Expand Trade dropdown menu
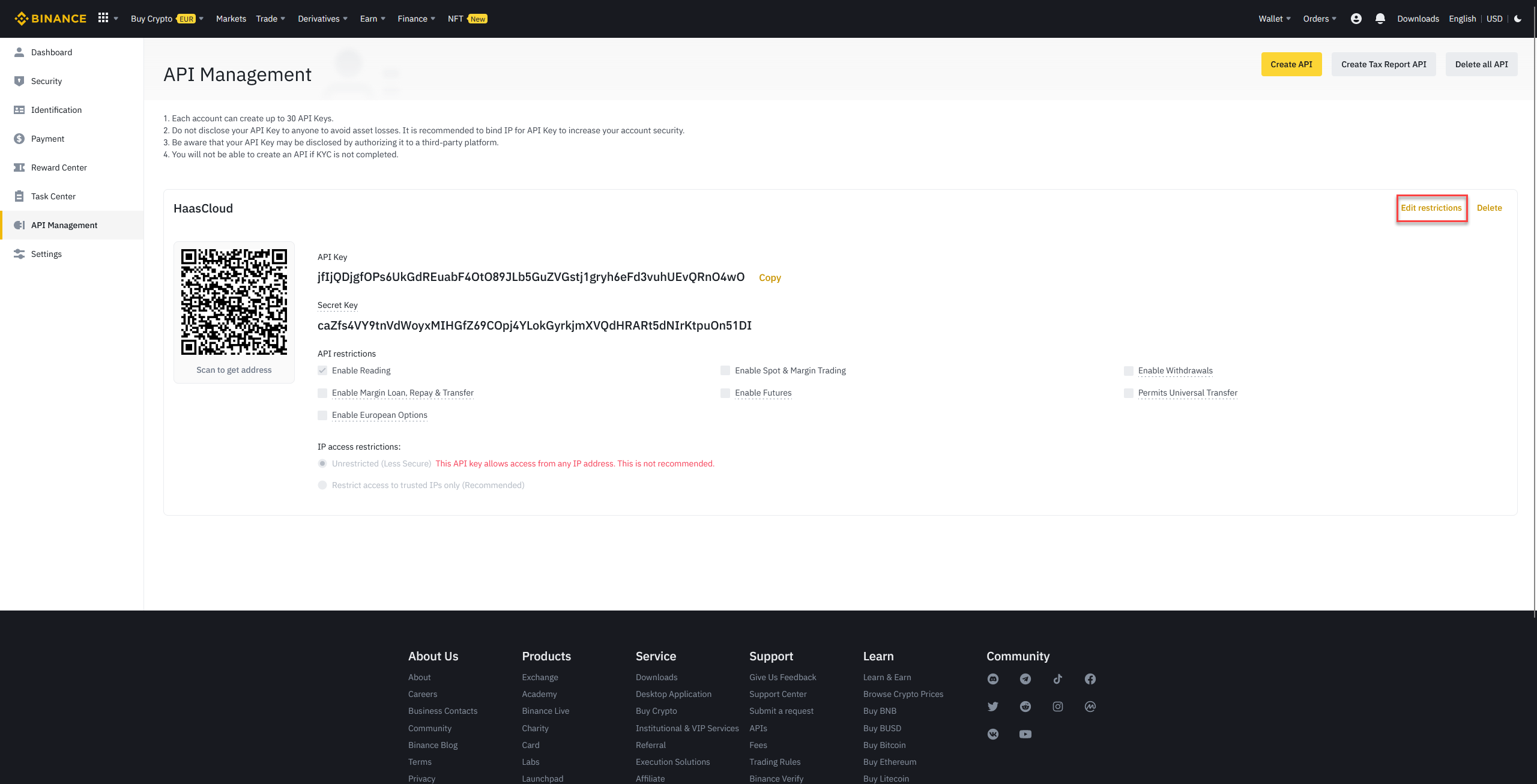This screenshot has height=784, width=1537. click(x=271, y=19)
